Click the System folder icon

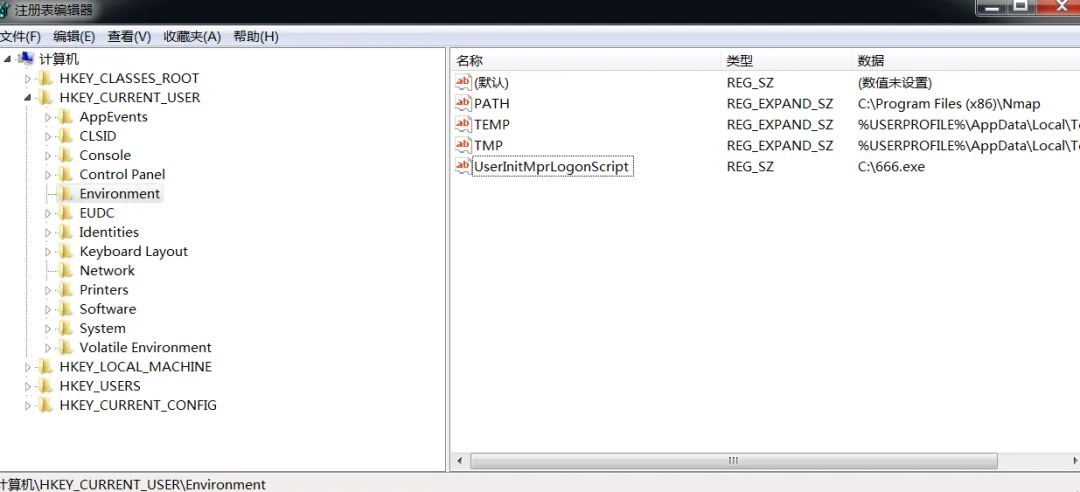(65, 328)
